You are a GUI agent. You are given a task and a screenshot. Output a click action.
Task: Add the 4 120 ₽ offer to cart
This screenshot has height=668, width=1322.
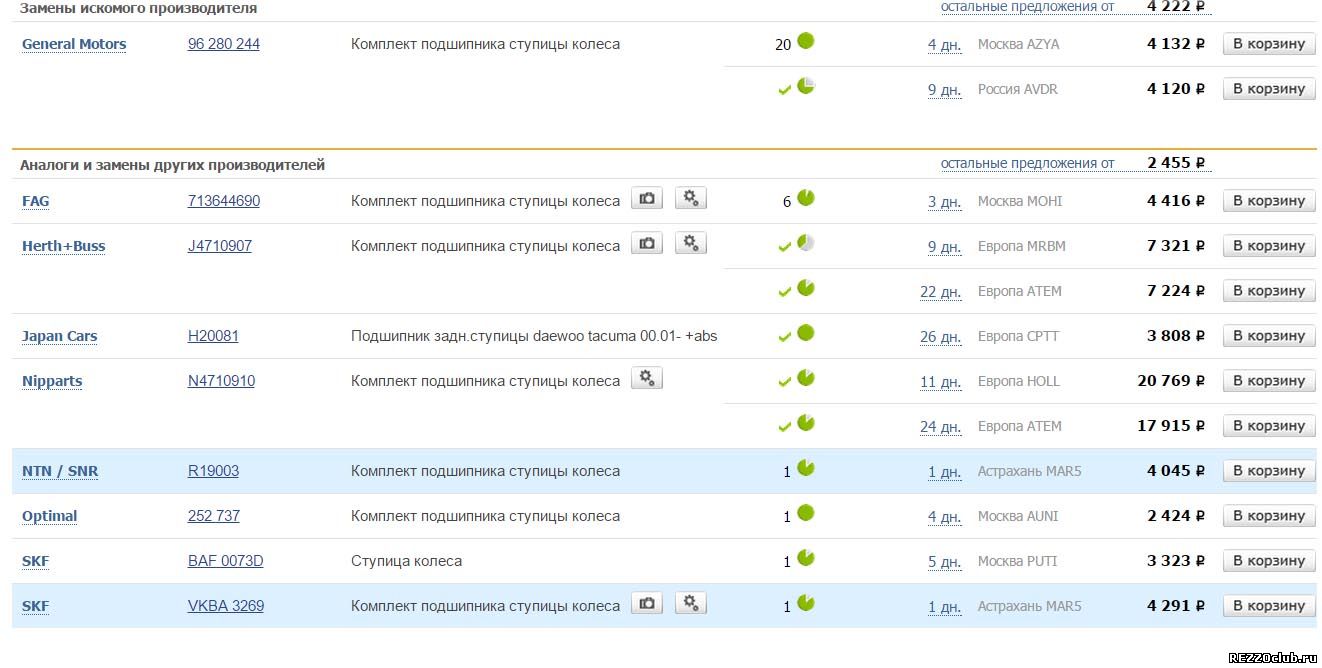[1269, 88]
